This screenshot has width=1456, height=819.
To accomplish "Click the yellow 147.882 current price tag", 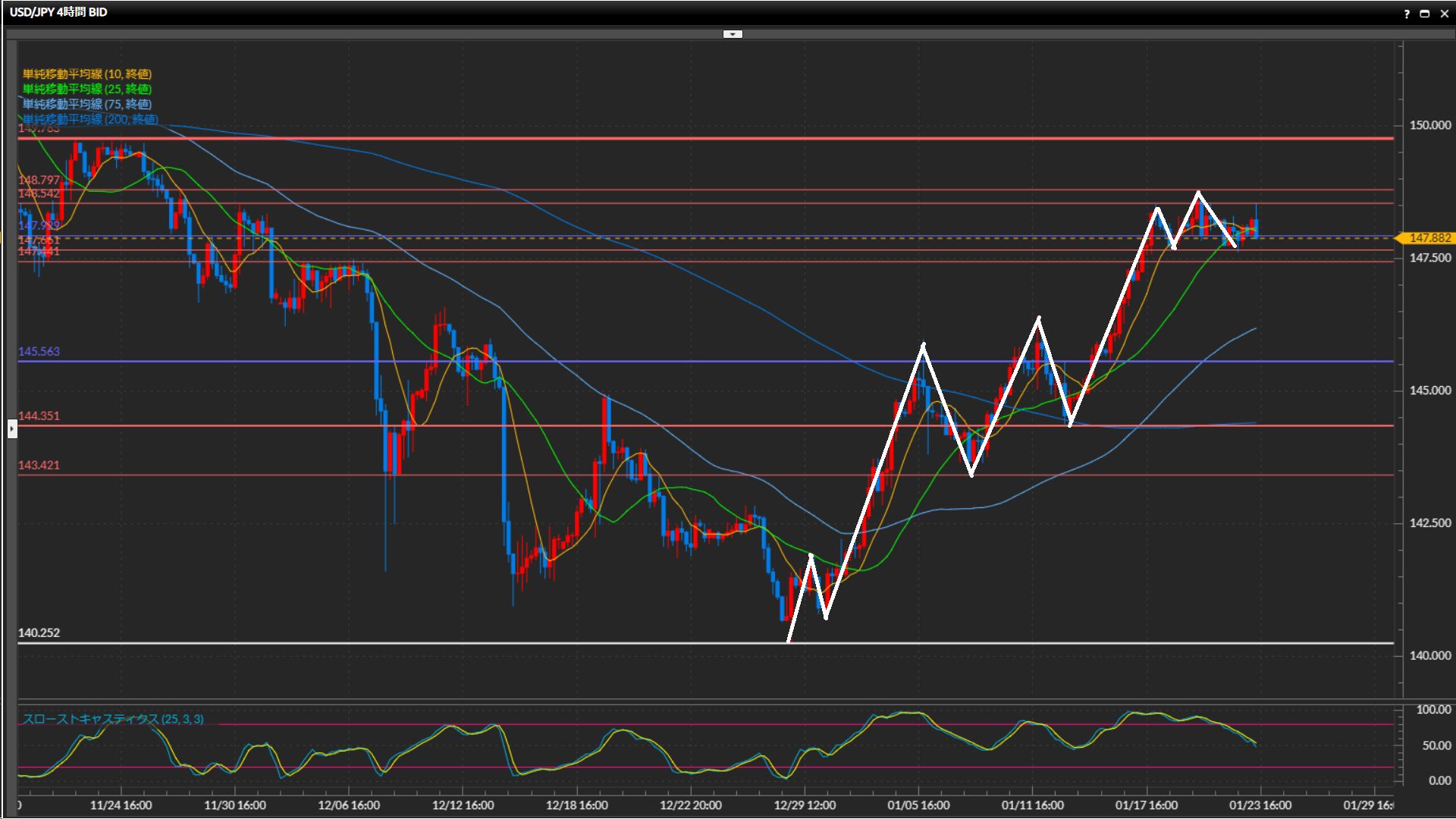I will pos(1429,238).
